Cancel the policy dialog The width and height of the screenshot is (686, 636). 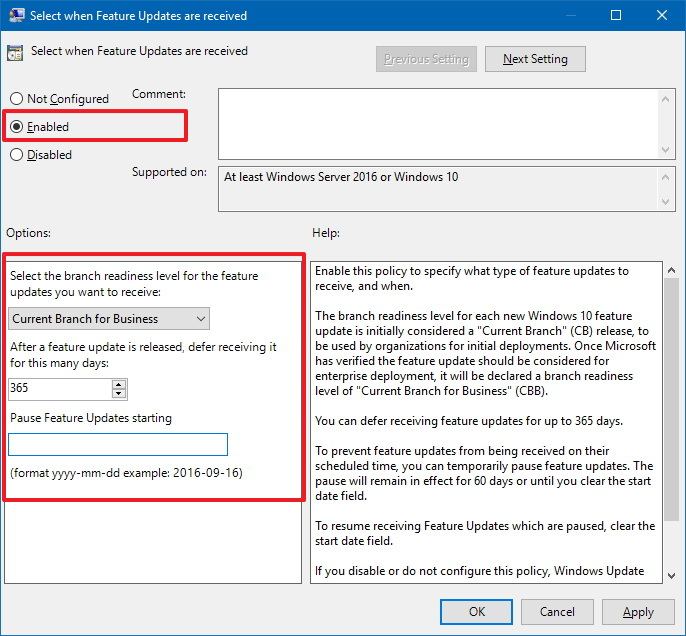(x=557, y=611)
